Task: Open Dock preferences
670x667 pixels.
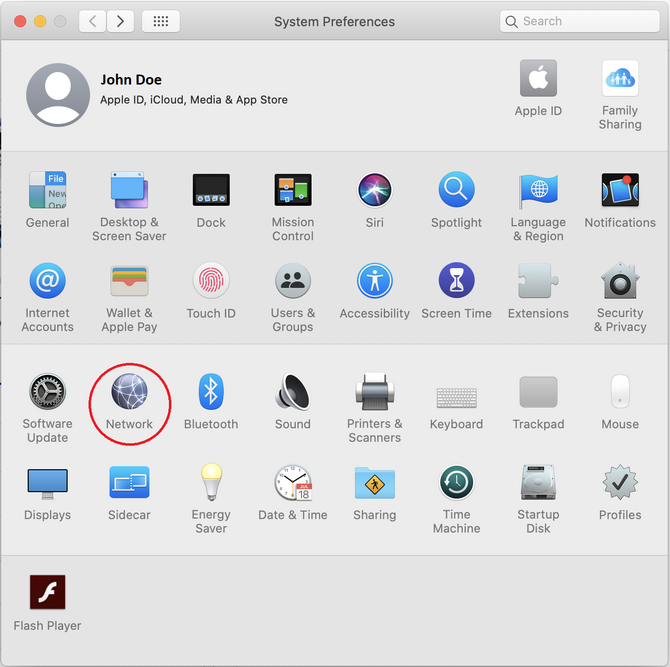Action: click(x=211, y=190)
